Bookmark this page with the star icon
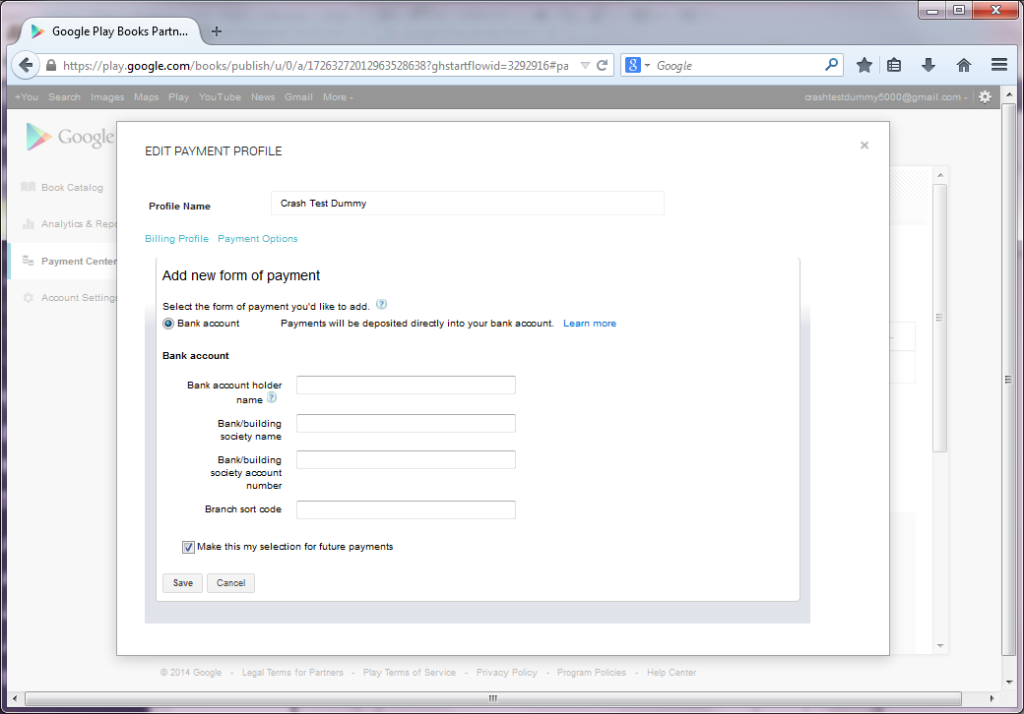 click(x=864, y=65)
